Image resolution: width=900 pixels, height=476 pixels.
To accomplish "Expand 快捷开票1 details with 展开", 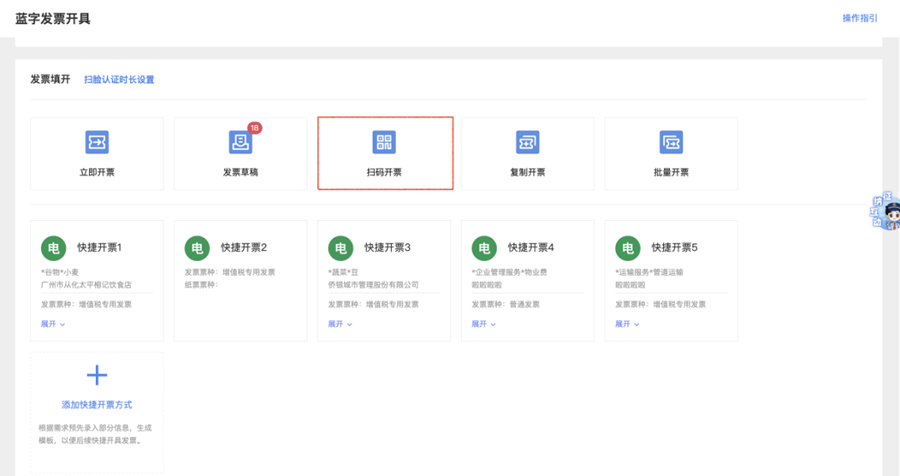I will (x=52, y=324).
